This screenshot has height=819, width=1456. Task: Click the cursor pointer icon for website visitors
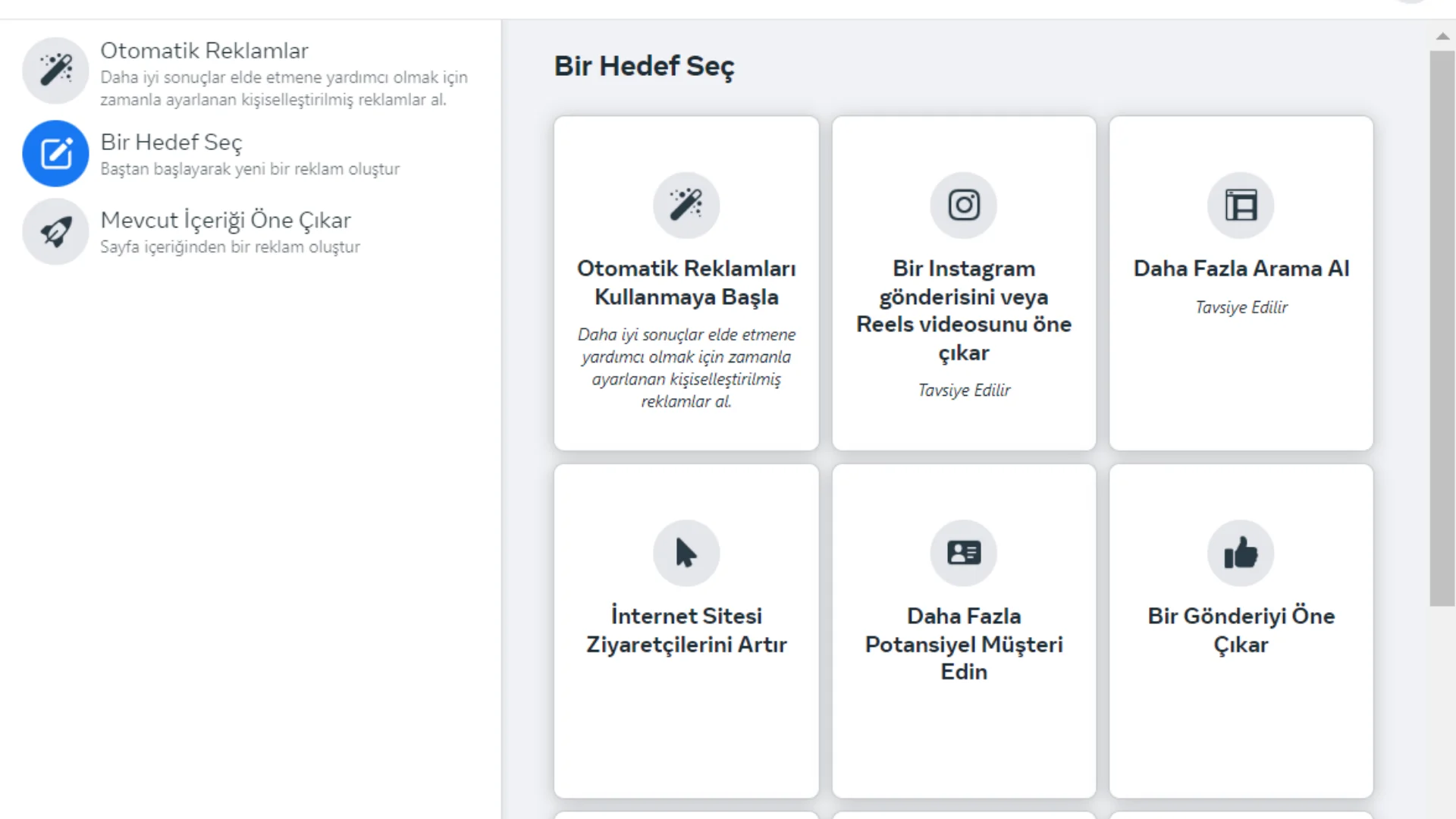pos(686,553)
